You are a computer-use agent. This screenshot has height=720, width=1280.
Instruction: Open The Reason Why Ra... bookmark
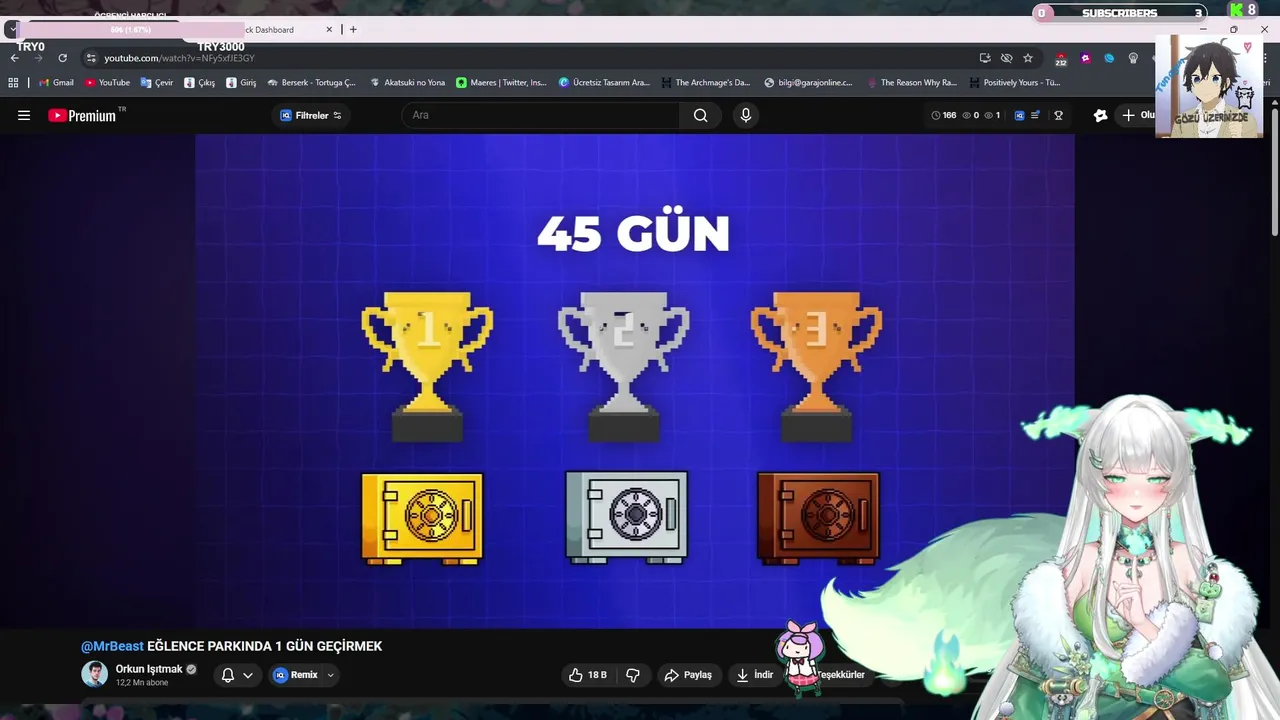tap(912, 83)
